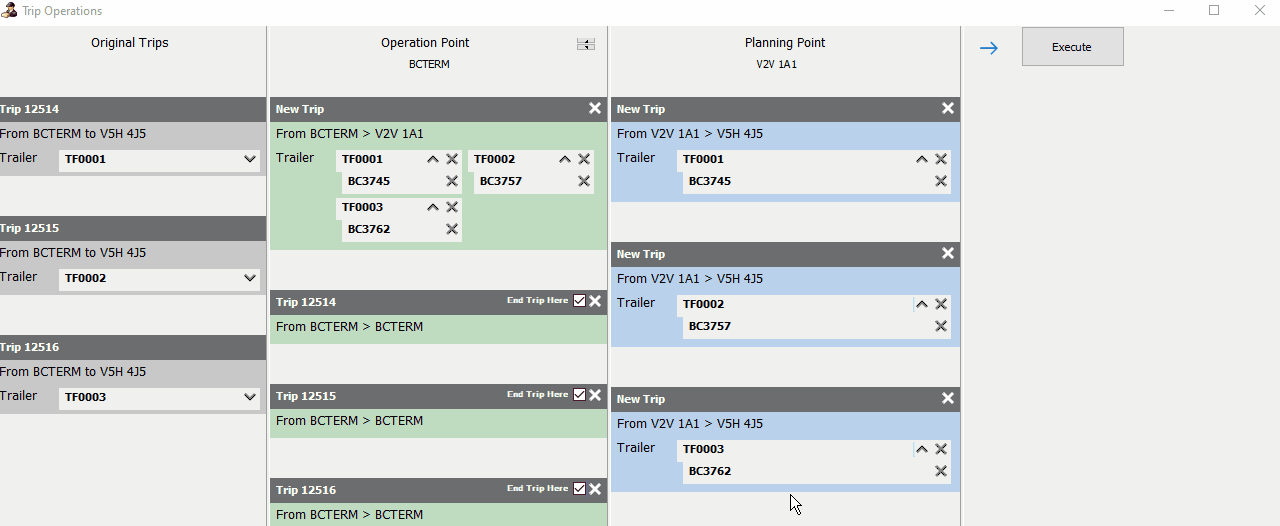
Task: Open the TF0003 trailer dropdown for Trip 12516
Action: (x=250, y=397)
